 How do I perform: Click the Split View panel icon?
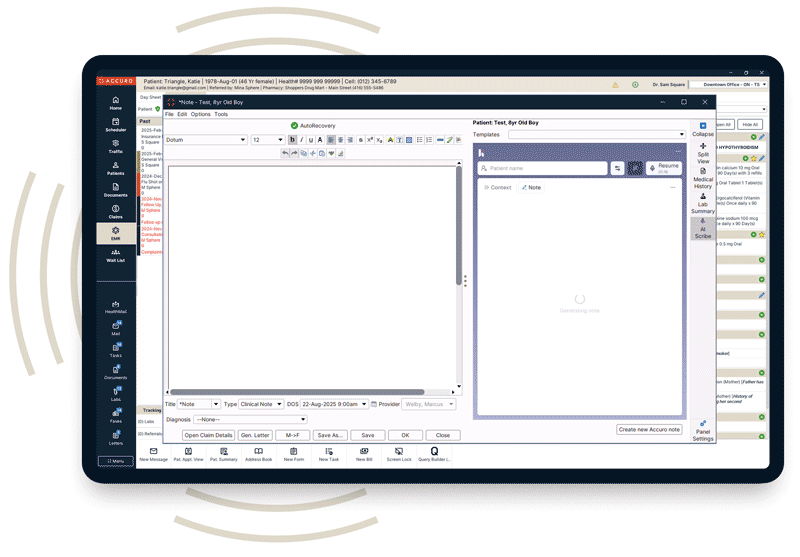point(703,152)
